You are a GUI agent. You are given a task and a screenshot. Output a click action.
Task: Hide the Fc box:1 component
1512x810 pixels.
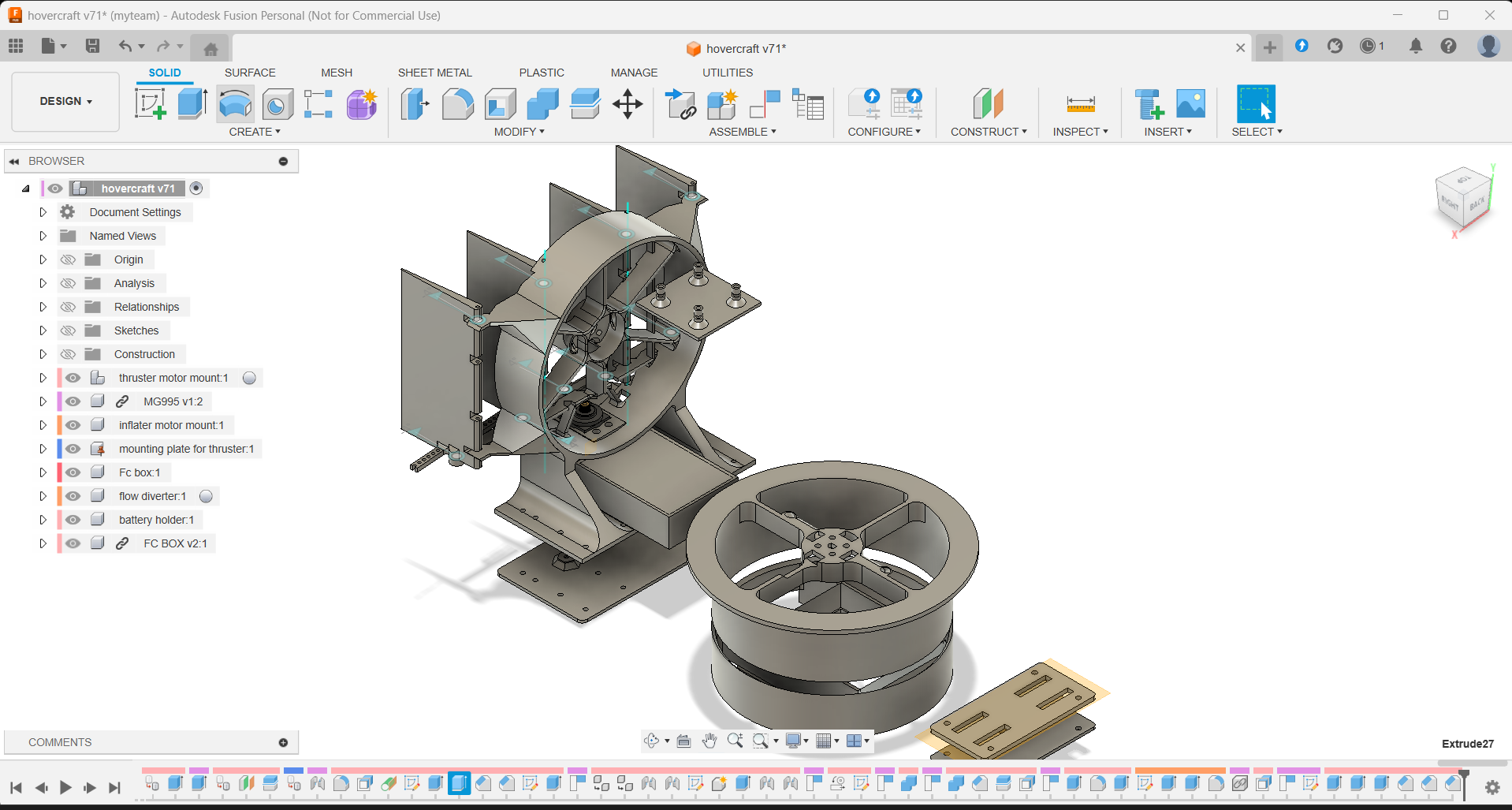[73, 472]
